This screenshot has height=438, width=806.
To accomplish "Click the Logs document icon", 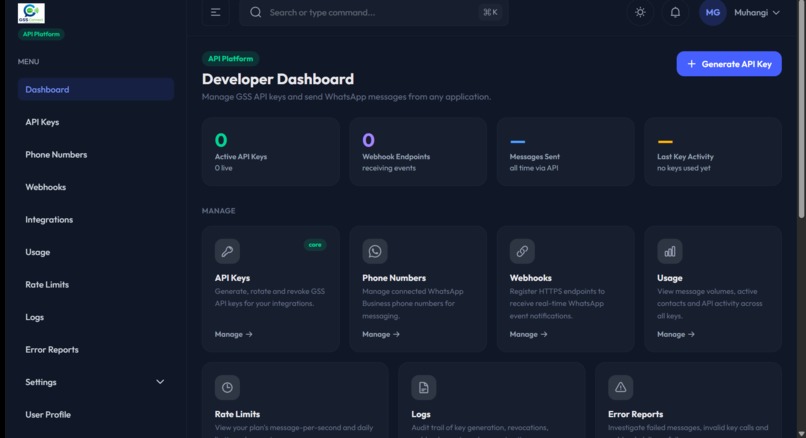I will pyautogui.click(x=424, y=388).
